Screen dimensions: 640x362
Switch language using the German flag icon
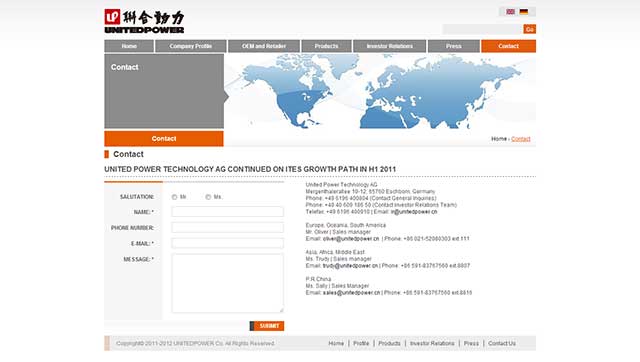click(x=524, y=12)
